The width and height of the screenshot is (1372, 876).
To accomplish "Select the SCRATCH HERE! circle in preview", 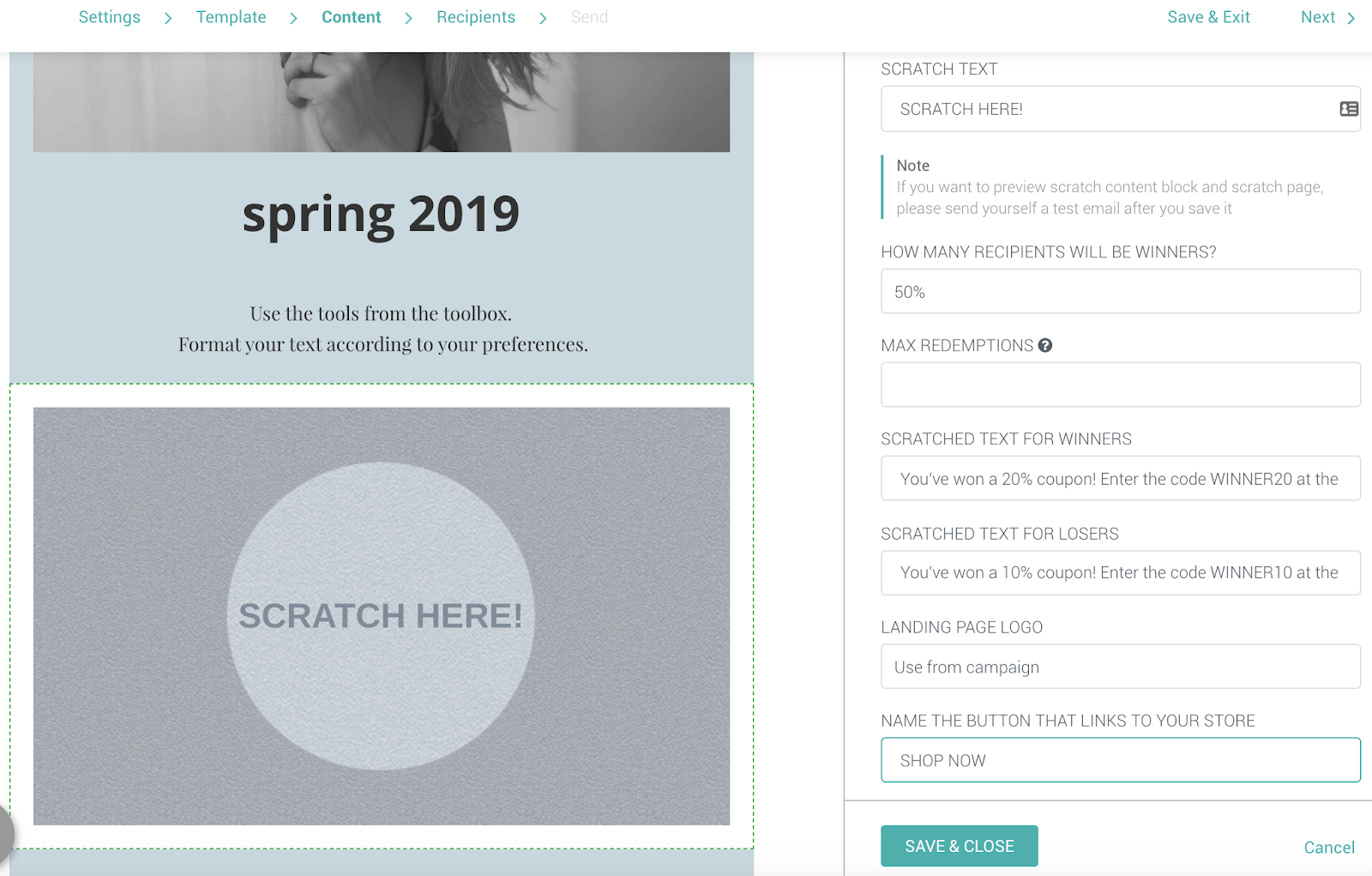I will pyautogui.click(x=381, y=616).
